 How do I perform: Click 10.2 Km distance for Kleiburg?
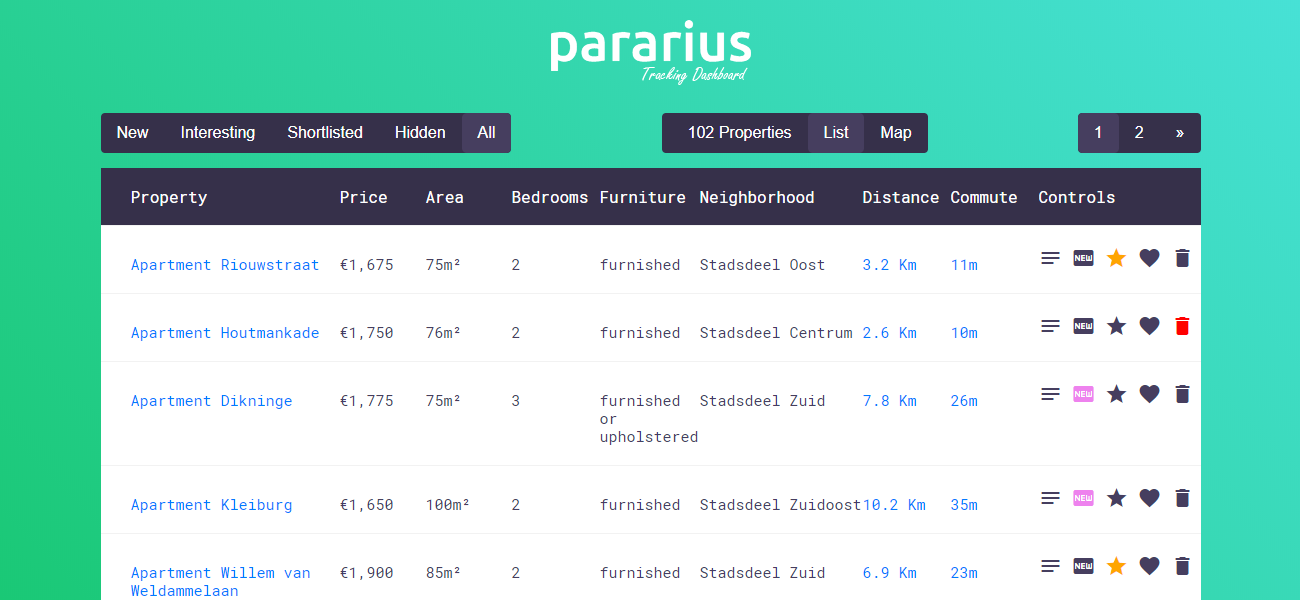pos(894,505)
